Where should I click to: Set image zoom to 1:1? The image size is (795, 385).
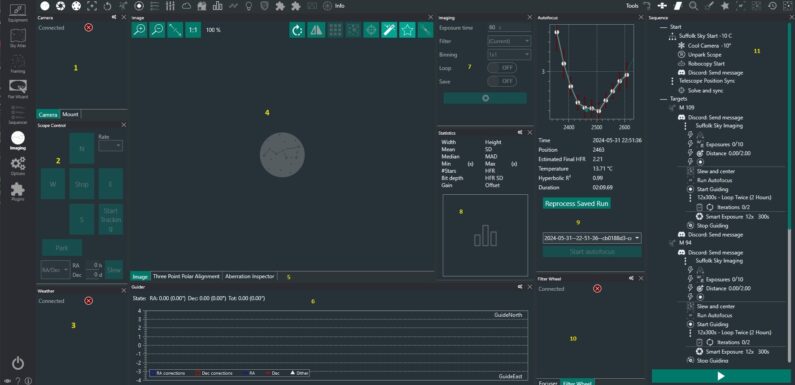[193, 30]
